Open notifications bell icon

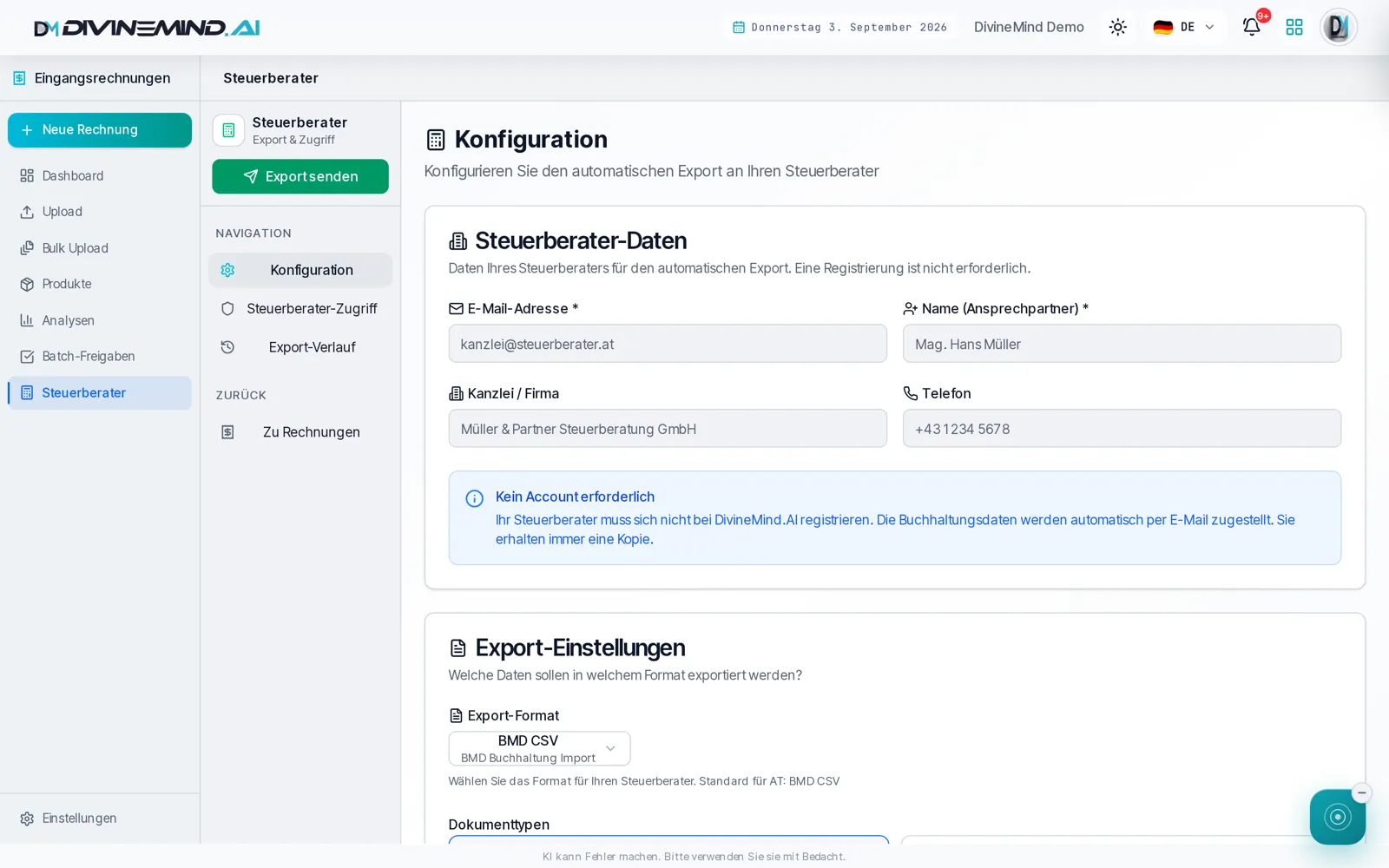[x=1251, y=27]
